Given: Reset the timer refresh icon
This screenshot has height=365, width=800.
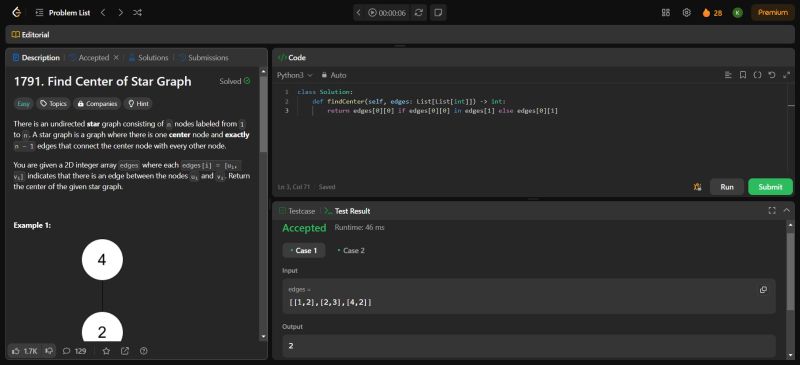Looking at the screenshot, I should point(418,13).
